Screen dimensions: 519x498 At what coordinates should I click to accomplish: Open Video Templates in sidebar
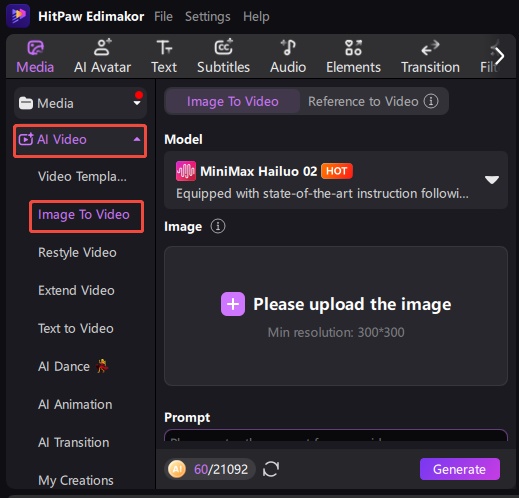(x=82, y=176)
